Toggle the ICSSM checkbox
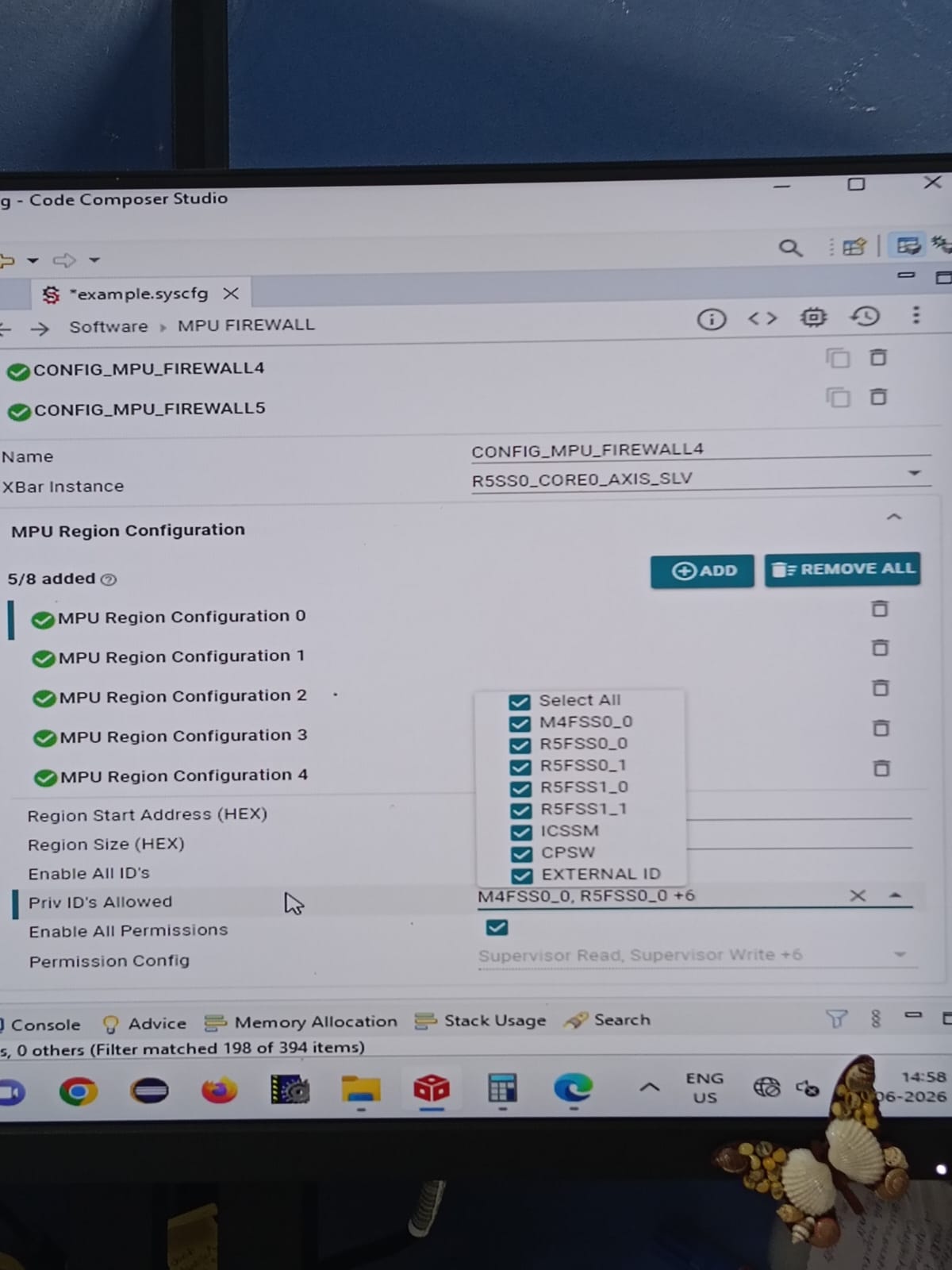The width and height of the screenshot is (952, 1270). pyautogui.click(x=521, y=832)
